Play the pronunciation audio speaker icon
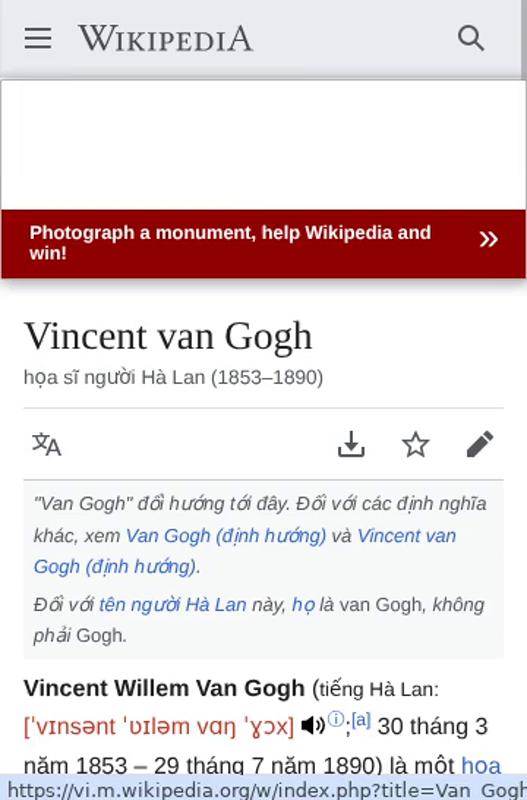Viewport: 527px width, 800px height. tap(313, 725)
